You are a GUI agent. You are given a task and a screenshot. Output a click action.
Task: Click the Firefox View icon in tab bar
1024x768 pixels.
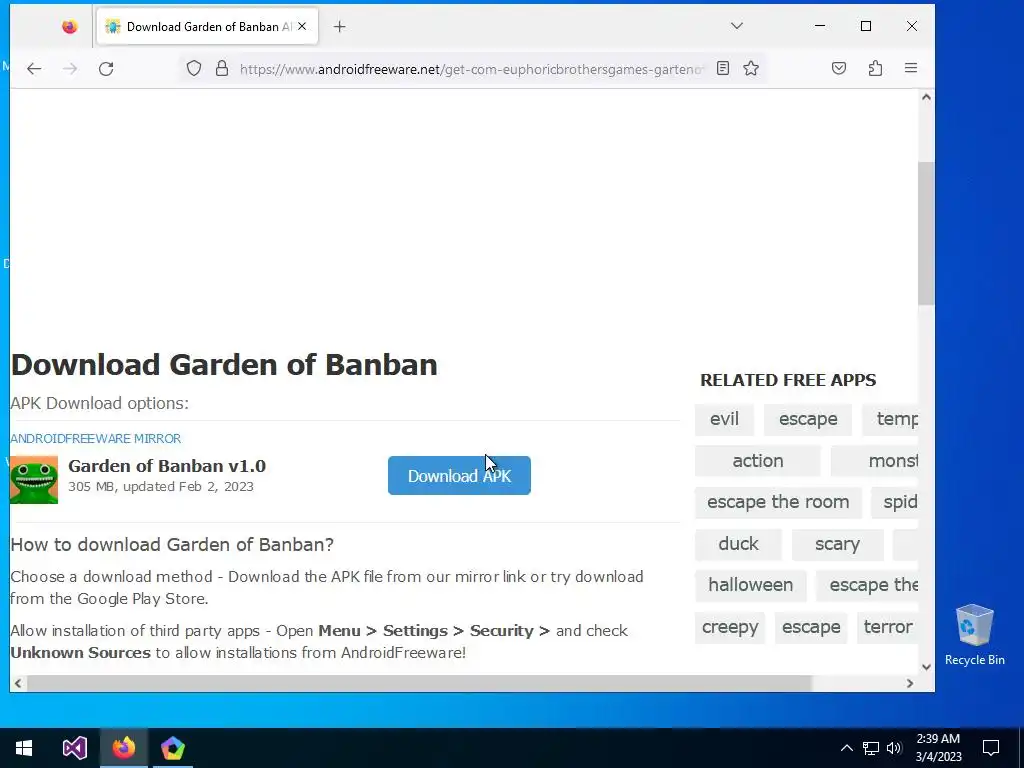[x=69, y=27]
